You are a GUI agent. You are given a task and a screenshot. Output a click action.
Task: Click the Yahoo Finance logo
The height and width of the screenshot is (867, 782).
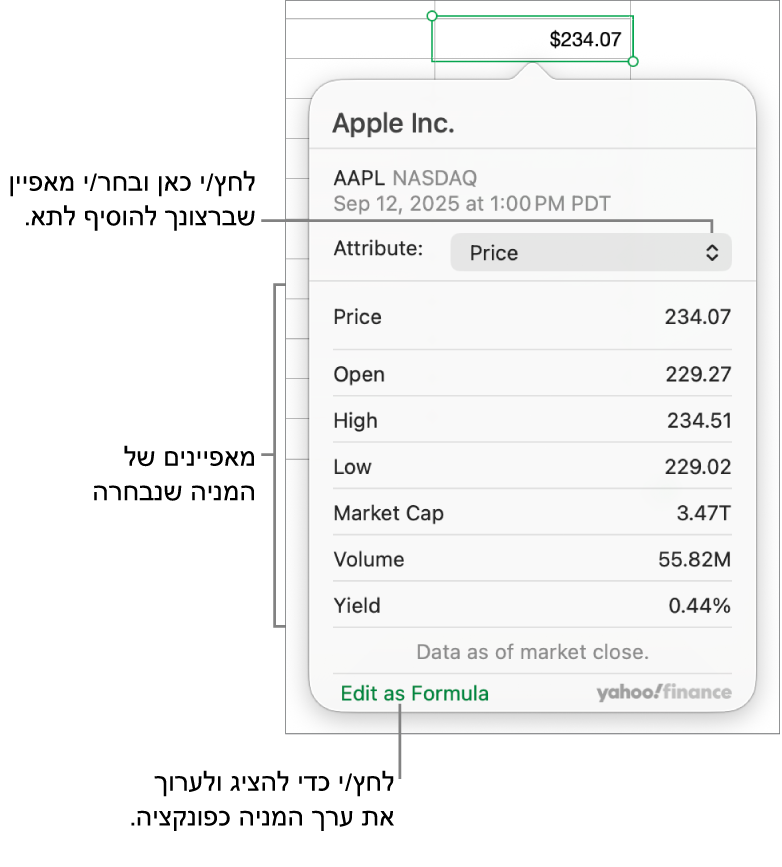(664, 692)
